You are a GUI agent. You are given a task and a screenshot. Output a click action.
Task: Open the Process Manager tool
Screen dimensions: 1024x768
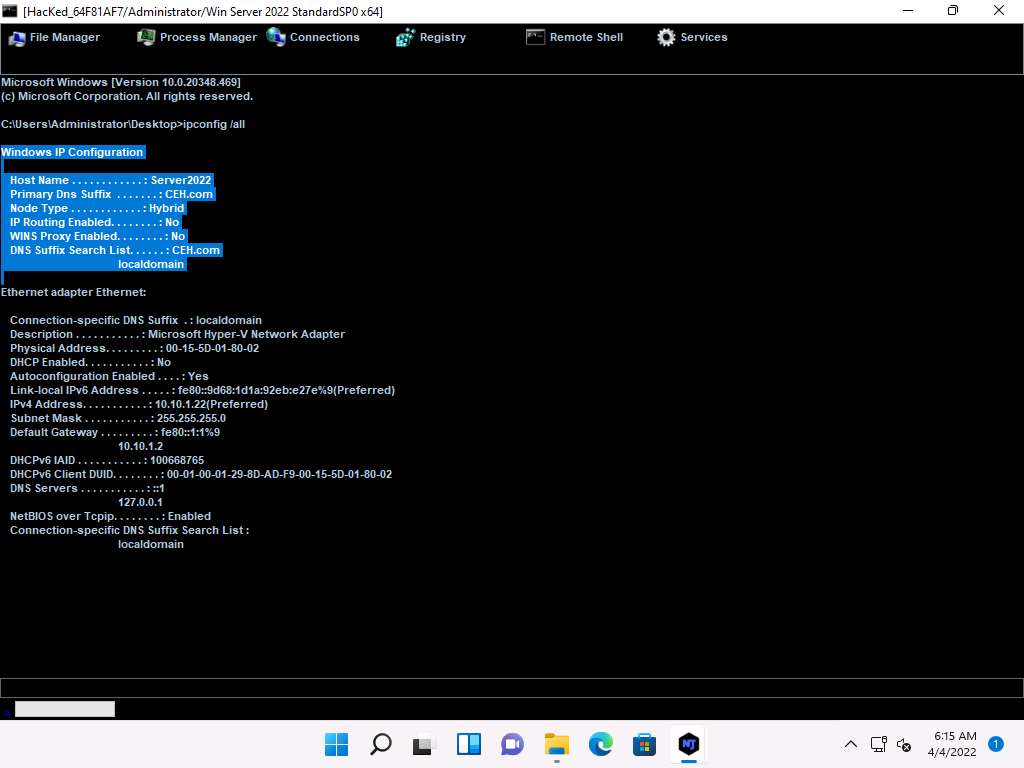tap(197, 37)
